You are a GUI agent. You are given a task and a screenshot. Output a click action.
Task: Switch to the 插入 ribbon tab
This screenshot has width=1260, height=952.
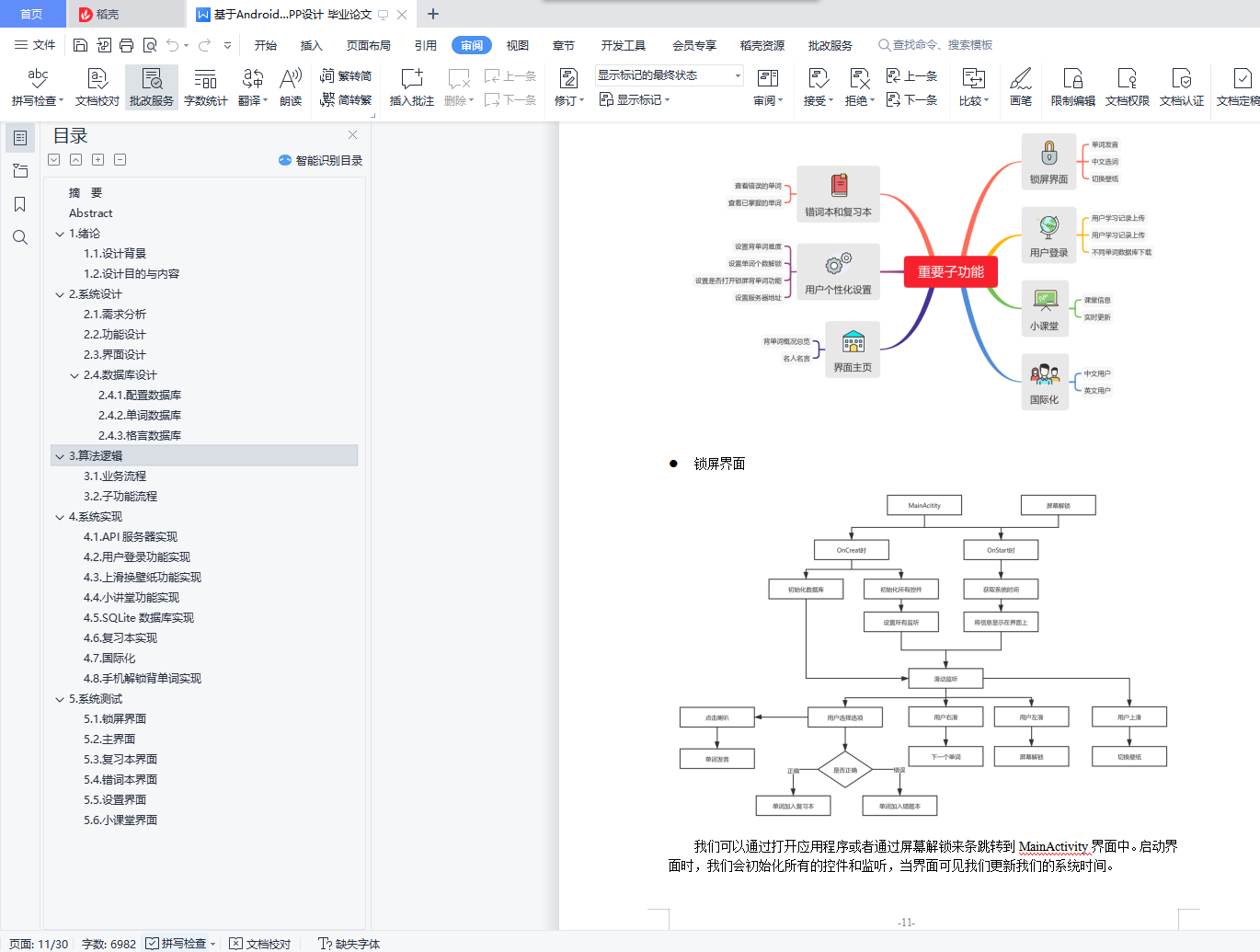312,45
